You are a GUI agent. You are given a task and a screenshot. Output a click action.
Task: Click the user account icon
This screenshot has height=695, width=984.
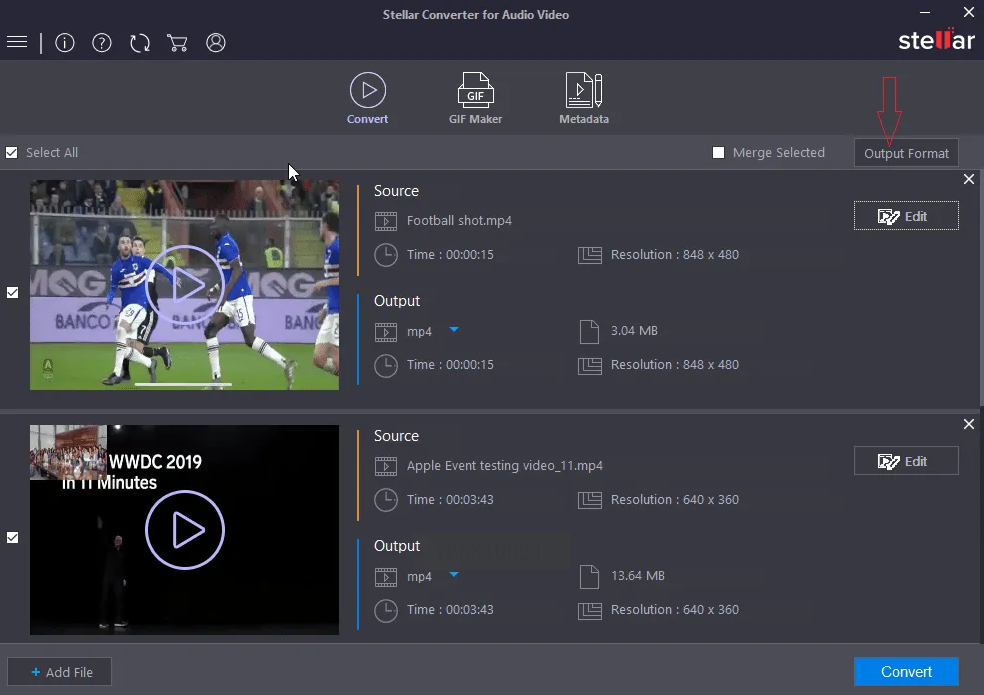pos(216,43)
